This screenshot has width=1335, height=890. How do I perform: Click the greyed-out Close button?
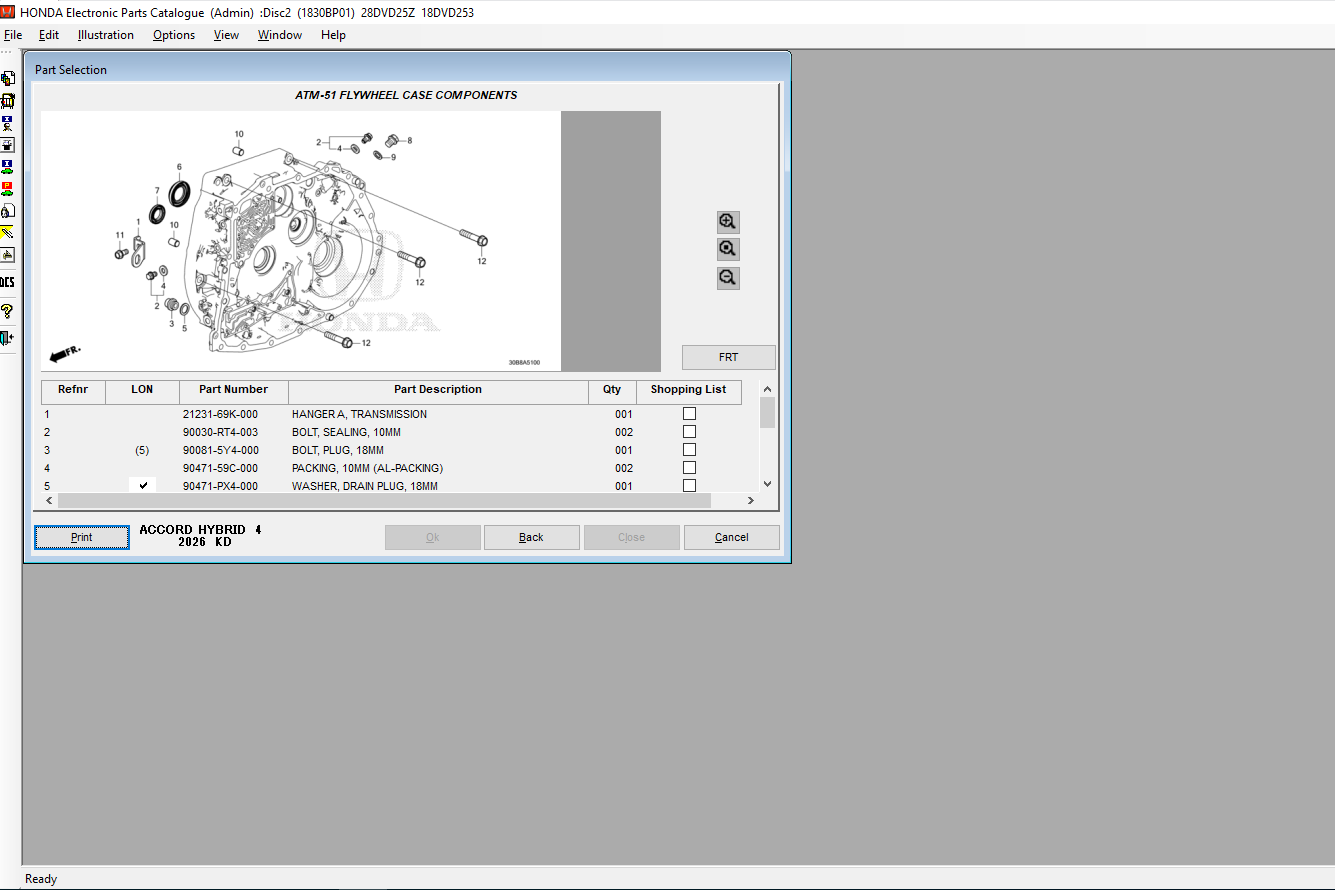point(631,537)
